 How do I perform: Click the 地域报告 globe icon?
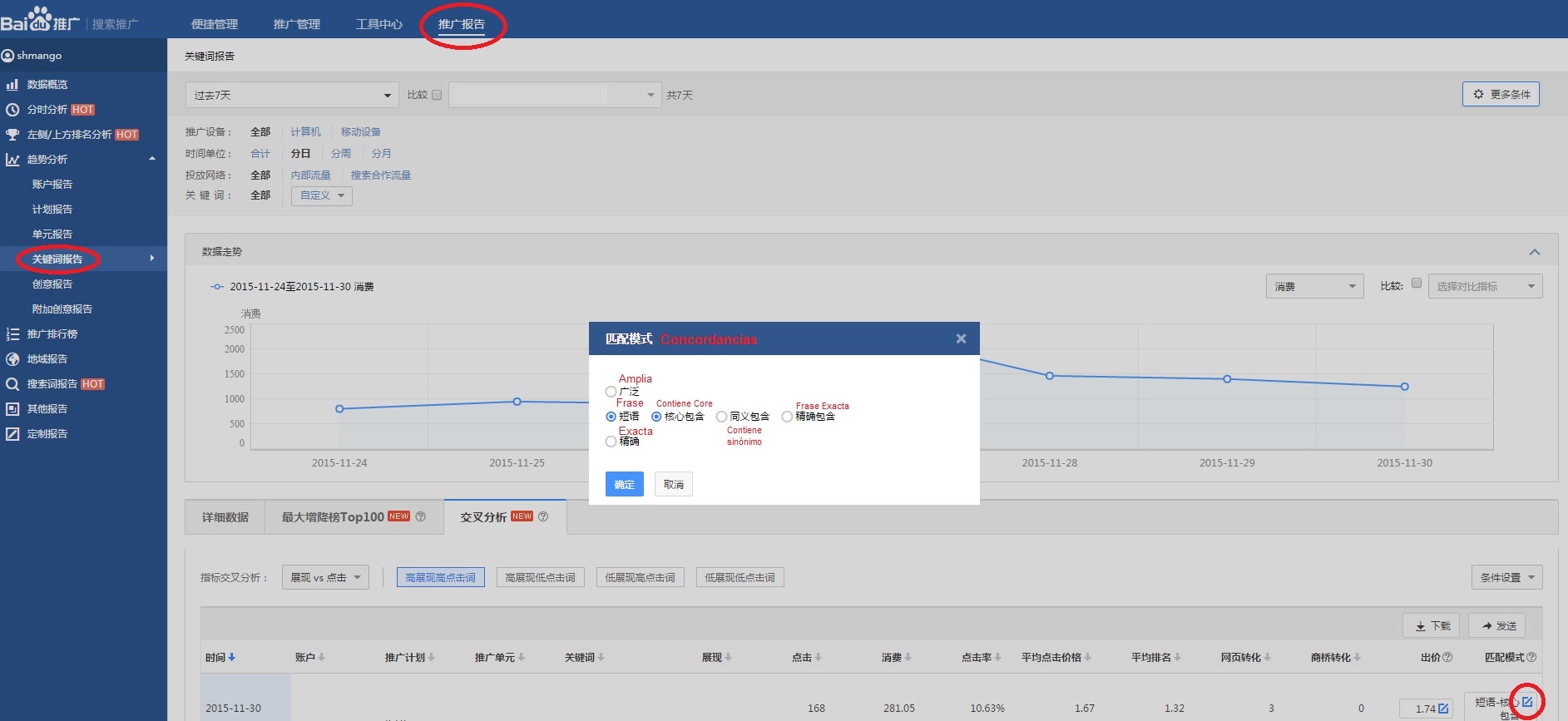click(12, 359)
